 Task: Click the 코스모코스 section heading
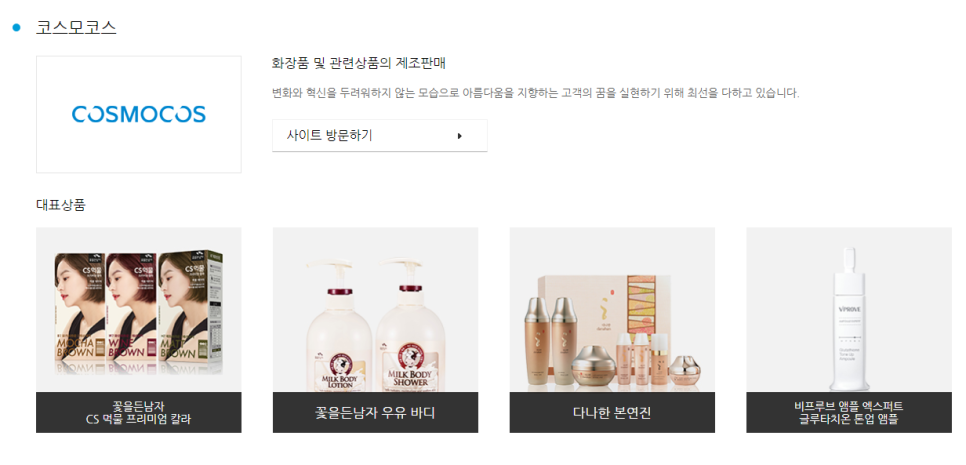pos(76,27)
